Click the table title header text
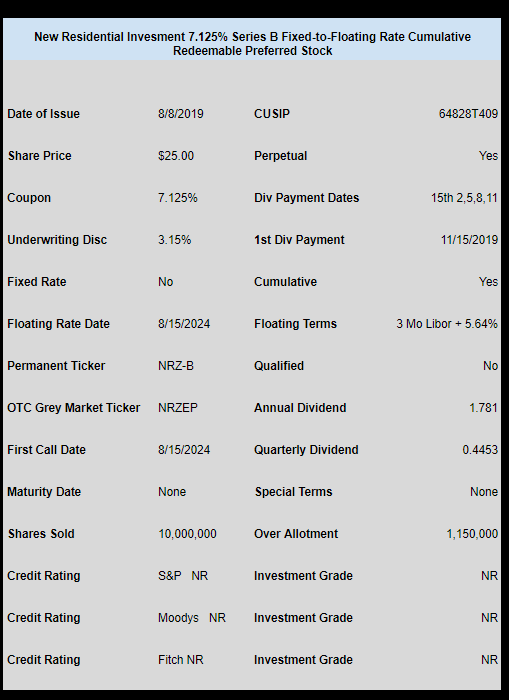This screenshot has width=509, height=700. pyautogui.click(x=252, y=43)
